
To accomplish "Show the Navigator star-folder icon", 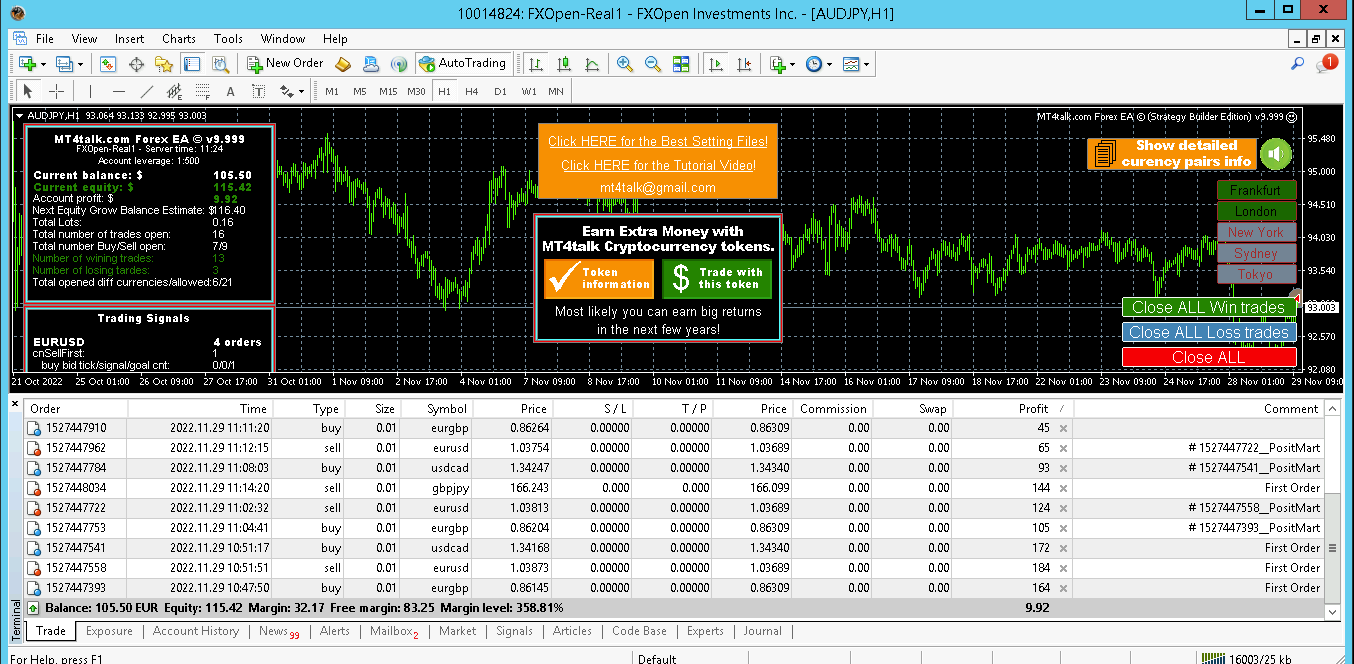I will (164, 64).
